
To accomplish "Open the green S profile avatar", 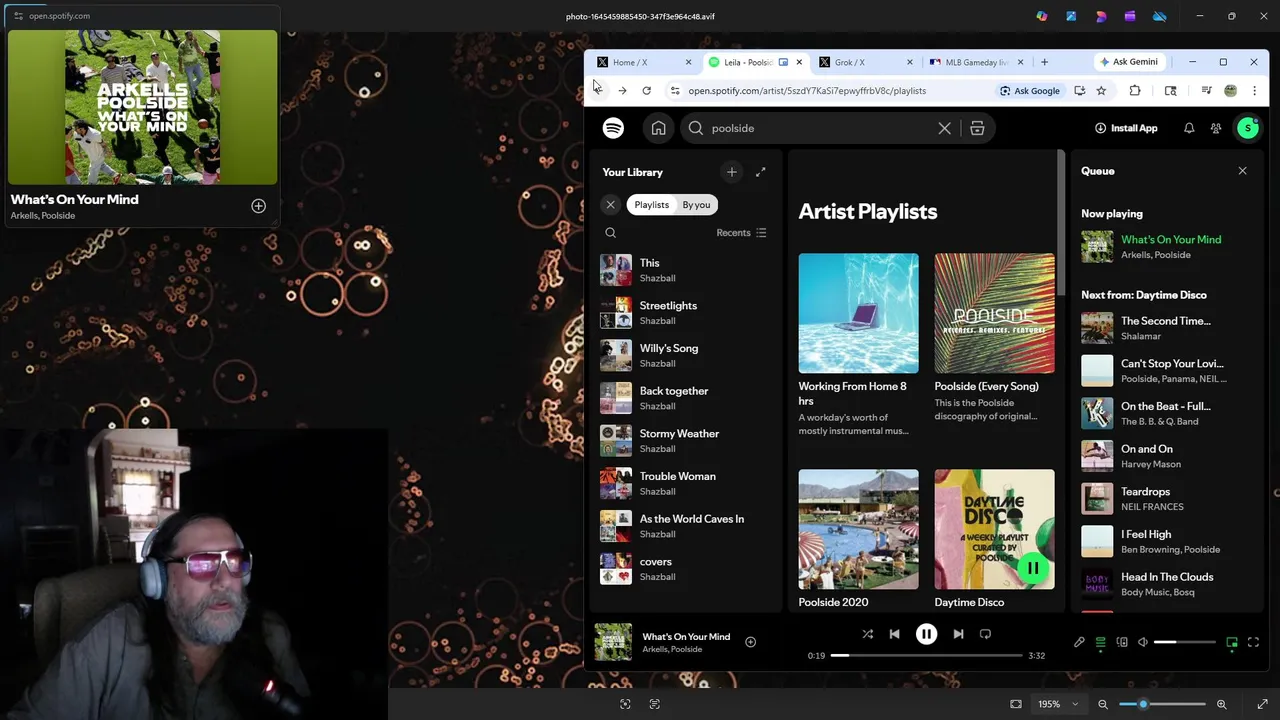I will 1247,128.
